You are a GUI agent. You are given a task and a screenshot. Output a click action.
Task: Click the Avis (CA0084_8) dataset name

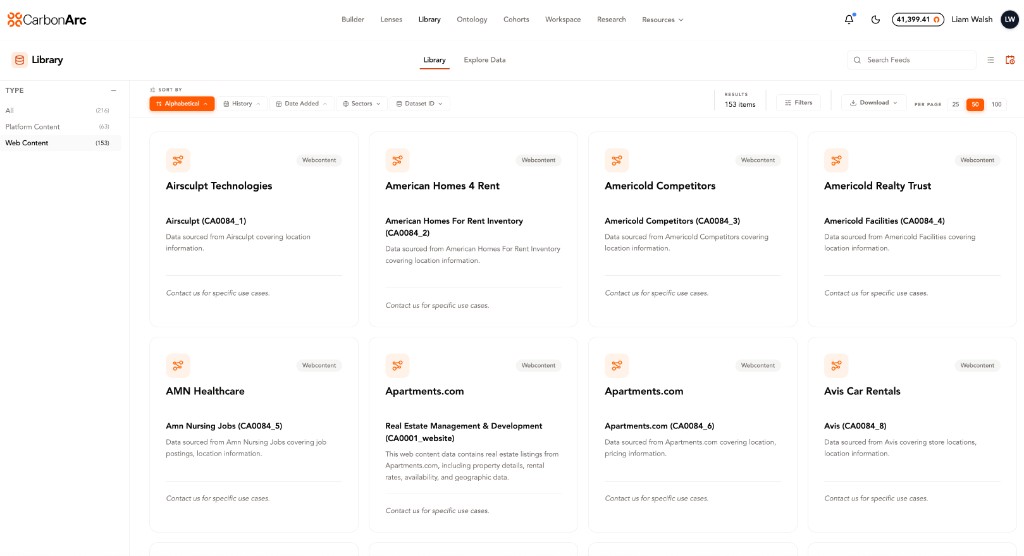tap(855, 426)
